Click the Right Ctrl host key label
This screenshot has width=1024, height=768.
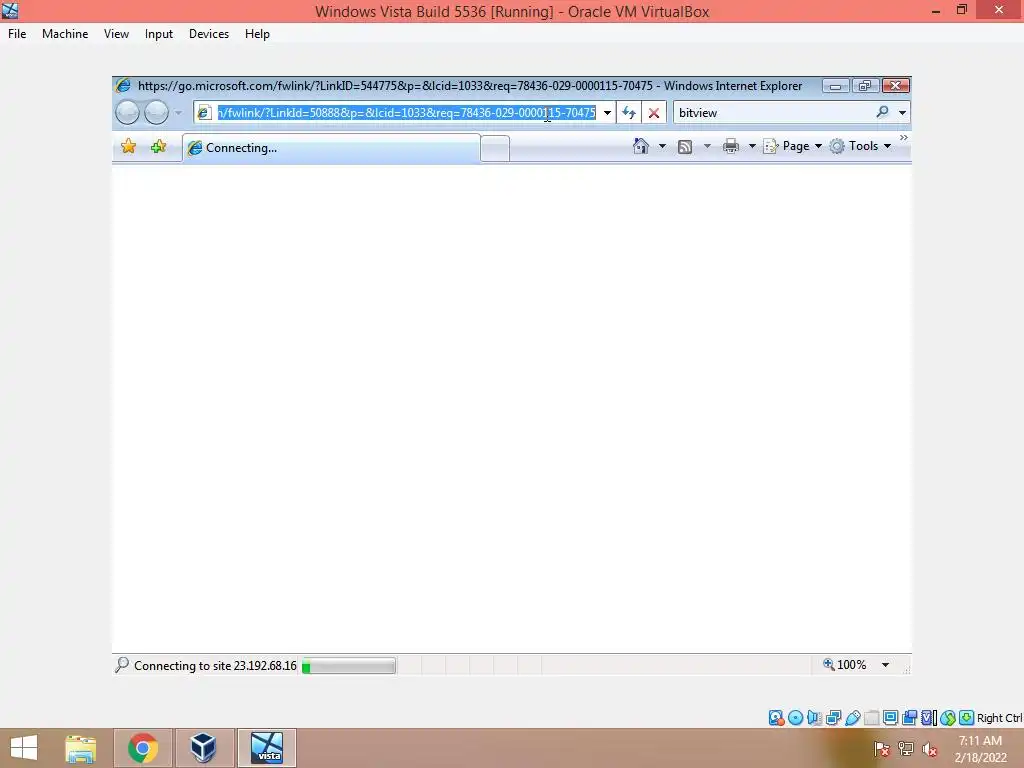(x=999, y=718)
